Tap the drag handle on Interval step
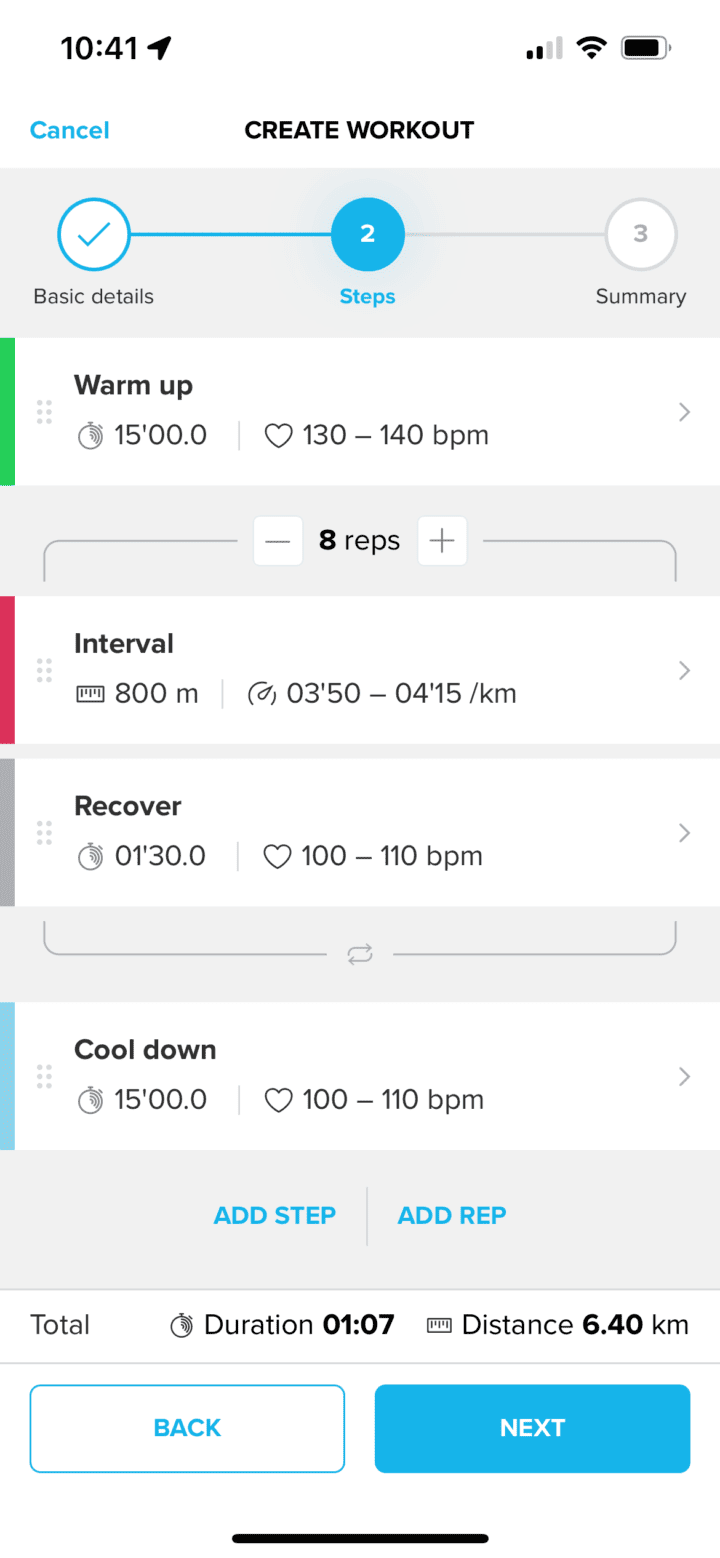This screenshot has height=1558, width=720. pyautogui.click(x=44, y=670)
